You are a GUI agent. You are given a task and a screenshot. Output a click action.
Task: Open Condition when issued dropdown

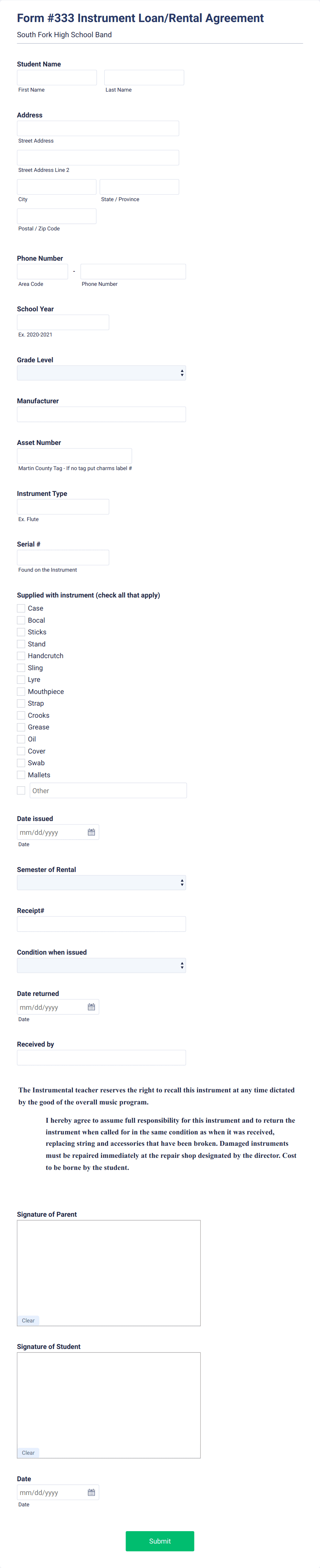click(102, 965)
